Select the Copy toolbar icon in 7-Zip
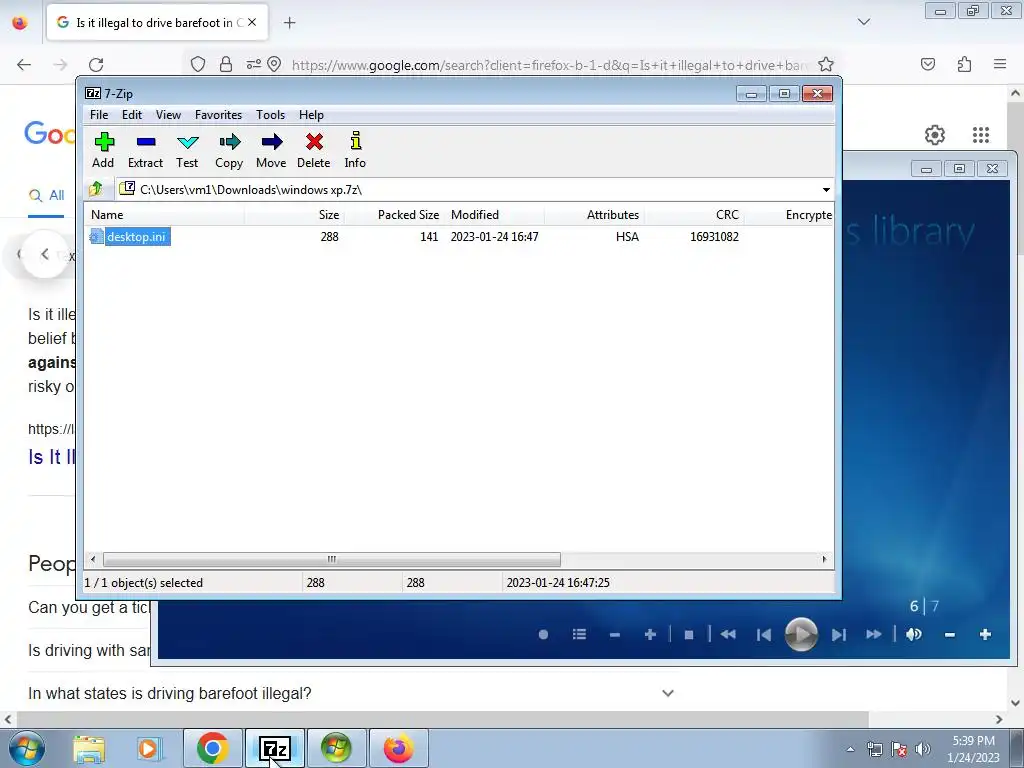Viewport: 1024px width, 768px height. [229, 150]
